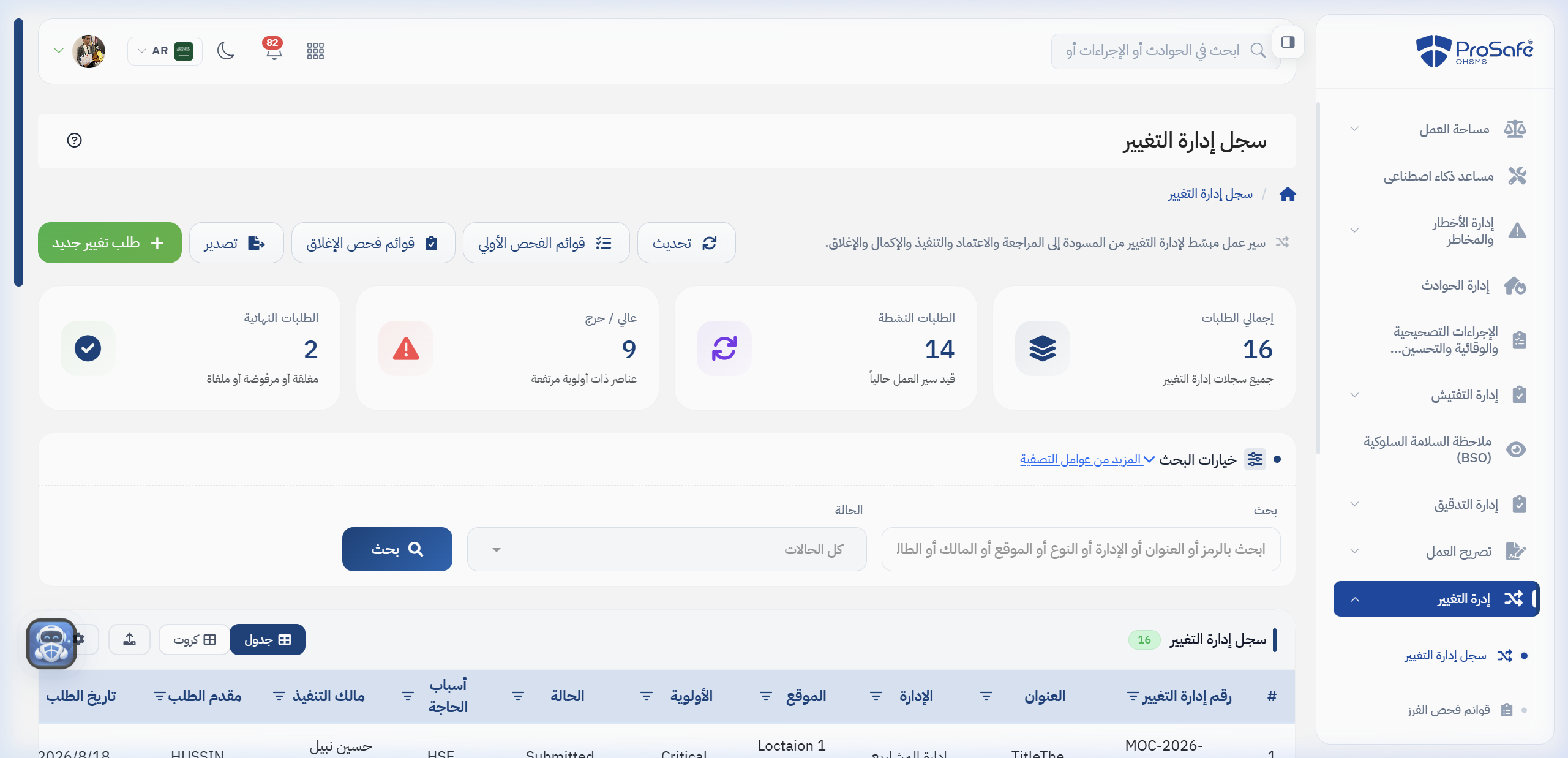The image size is (1568, 758).
Task: Click the blue بحث search button
Action: coord(397,549)
